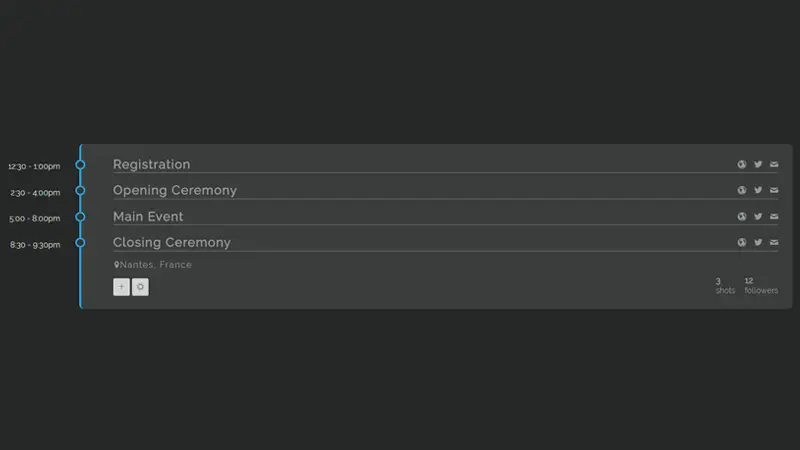Open the Registration event title
The height and width of the screenshot is (450, 800).
151,165
